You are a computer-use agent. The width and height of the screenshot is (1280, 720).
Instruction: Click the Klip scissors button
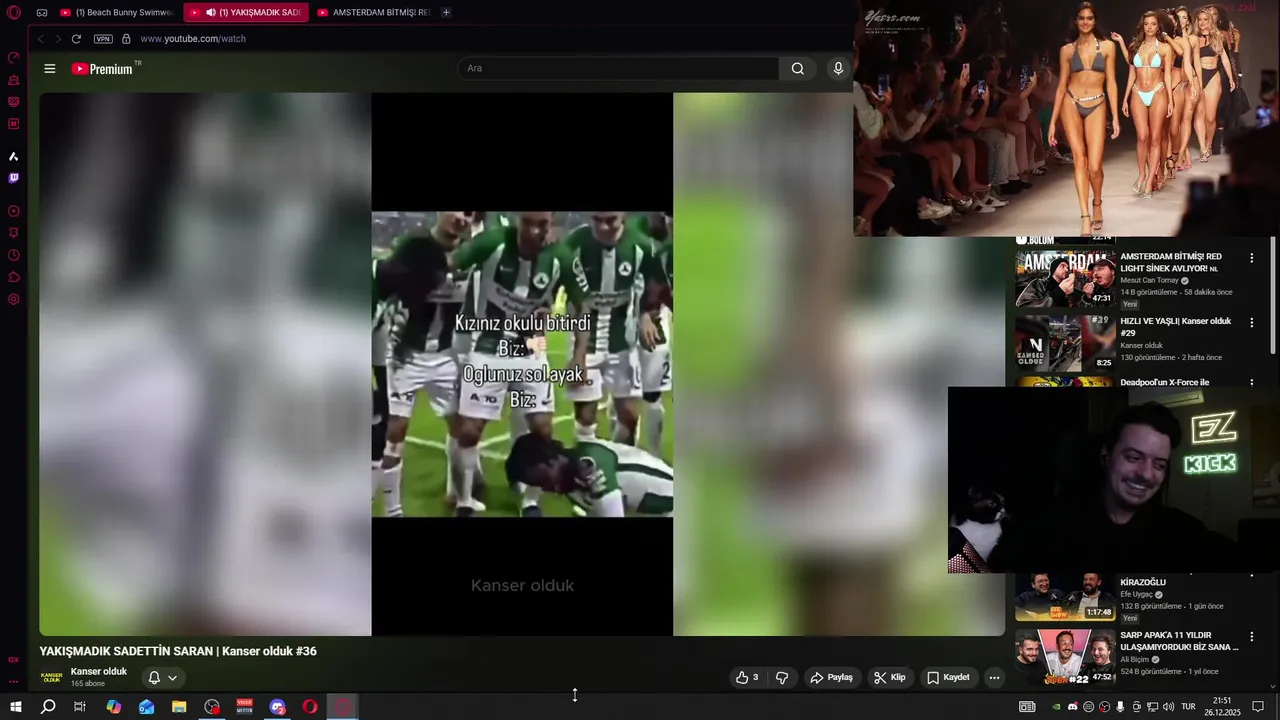click(x=890, y=677)
